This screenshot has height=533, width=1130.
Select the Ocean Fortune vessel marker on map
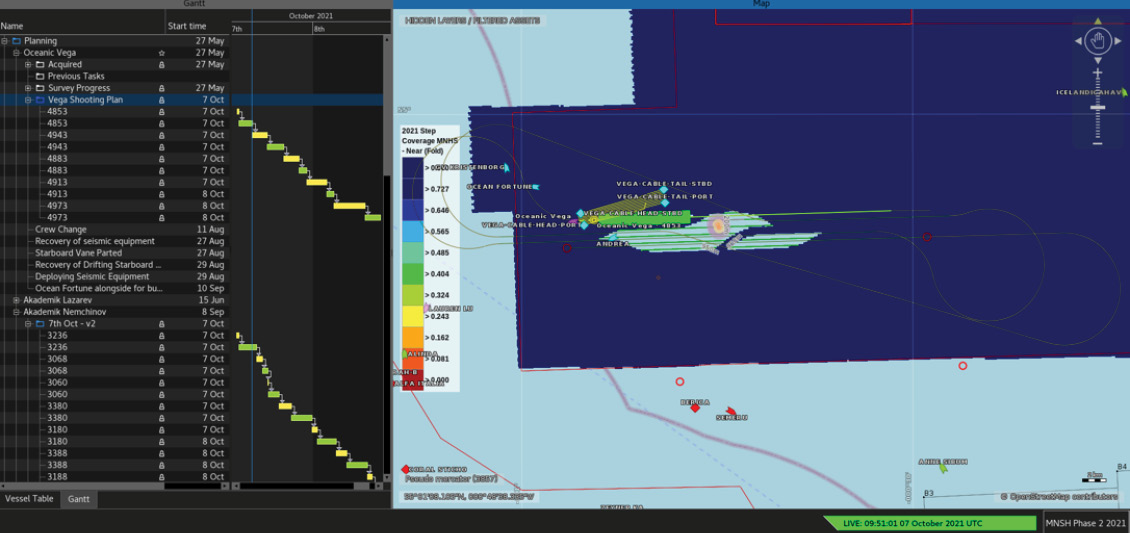click(535, 187)
